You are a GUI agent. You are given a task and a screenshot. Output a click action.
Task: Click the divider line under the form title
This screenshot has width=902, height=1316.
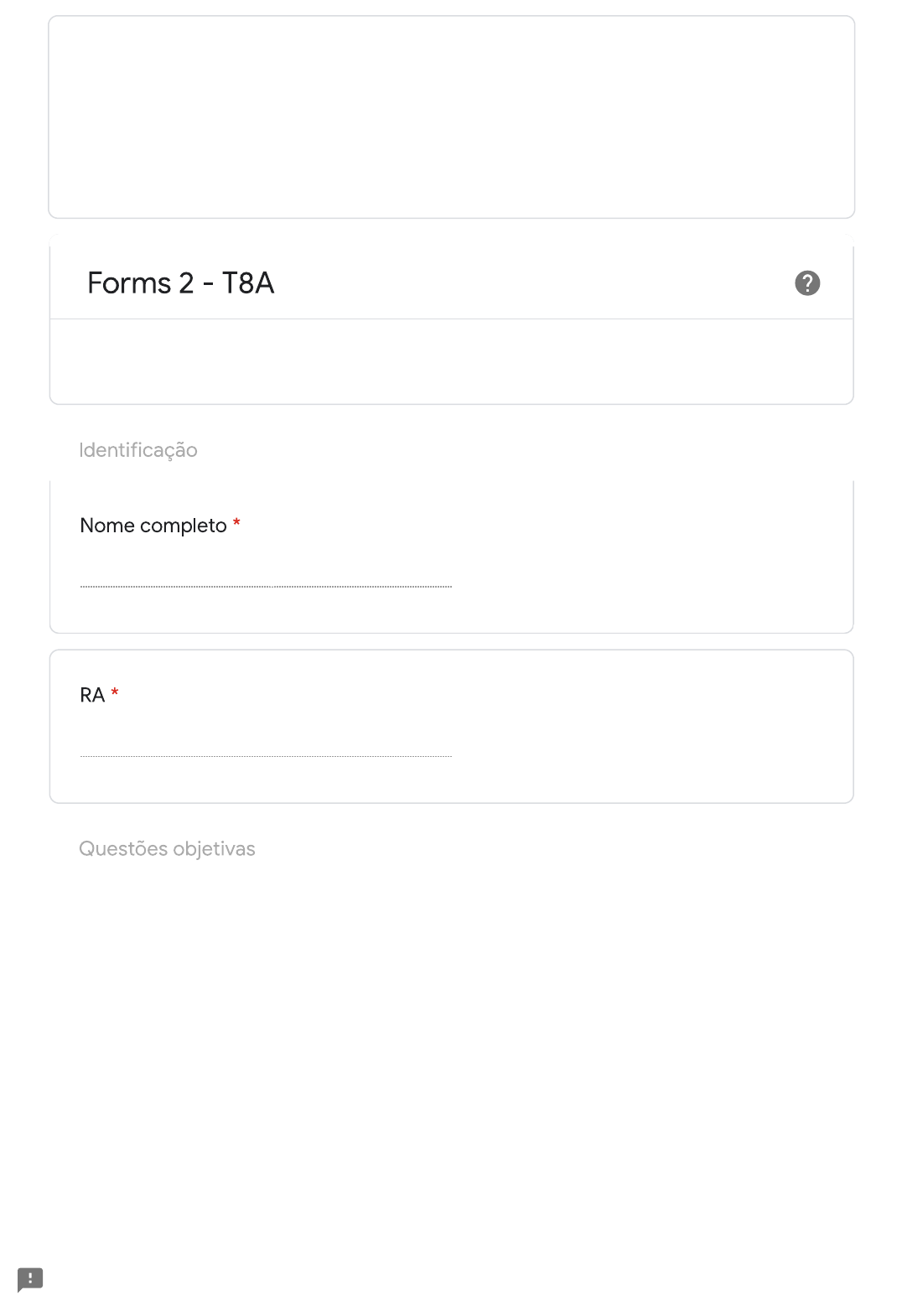click(x=451, y=319)
